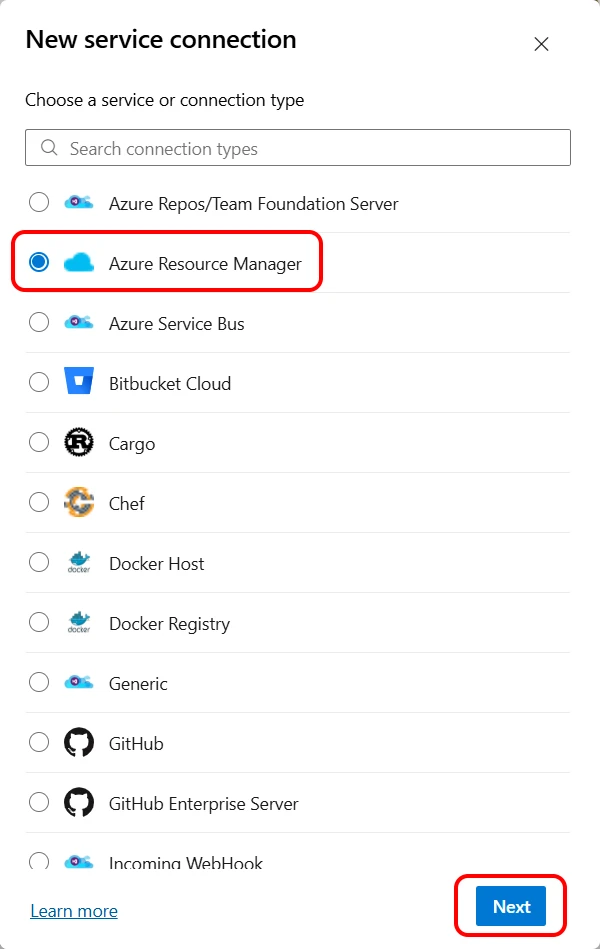This screenshot has width=600, height=949.
Task: Click the Docker Host whale icon
Action: (78, 563)
